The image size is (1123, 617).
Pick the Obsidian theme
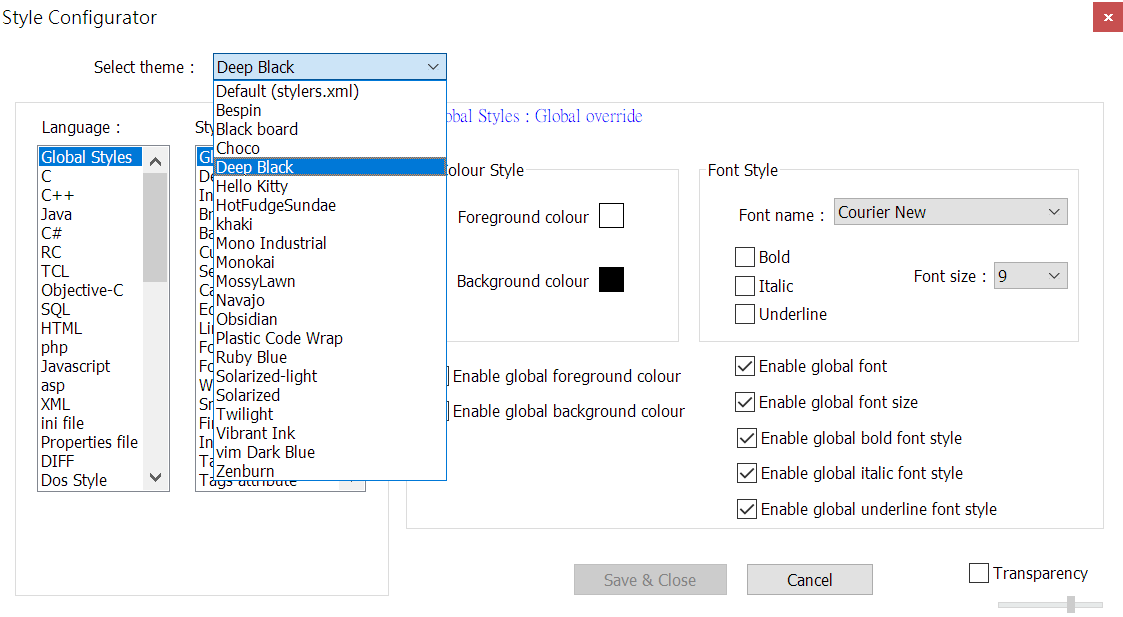(x=245, y=319)
